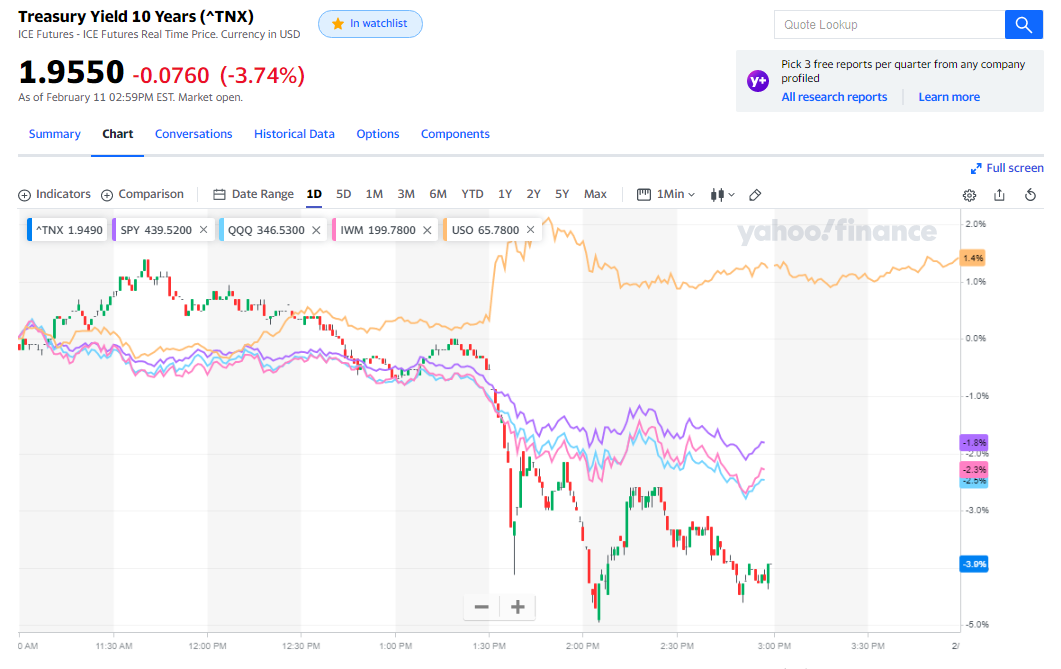Select the 5Y range

pos(562,194)
